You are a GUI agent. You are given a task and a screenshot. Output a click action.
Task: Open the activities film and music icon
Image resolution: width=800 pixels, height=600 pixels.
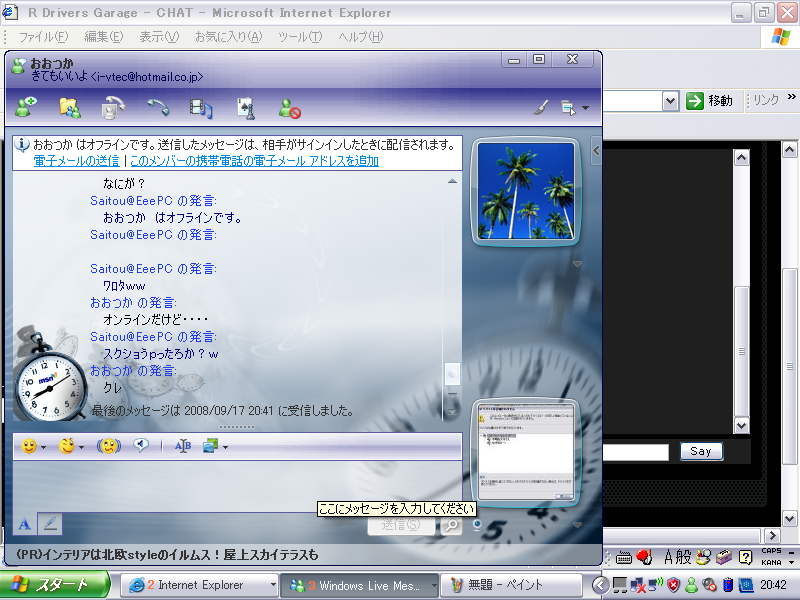pos(201,106)
